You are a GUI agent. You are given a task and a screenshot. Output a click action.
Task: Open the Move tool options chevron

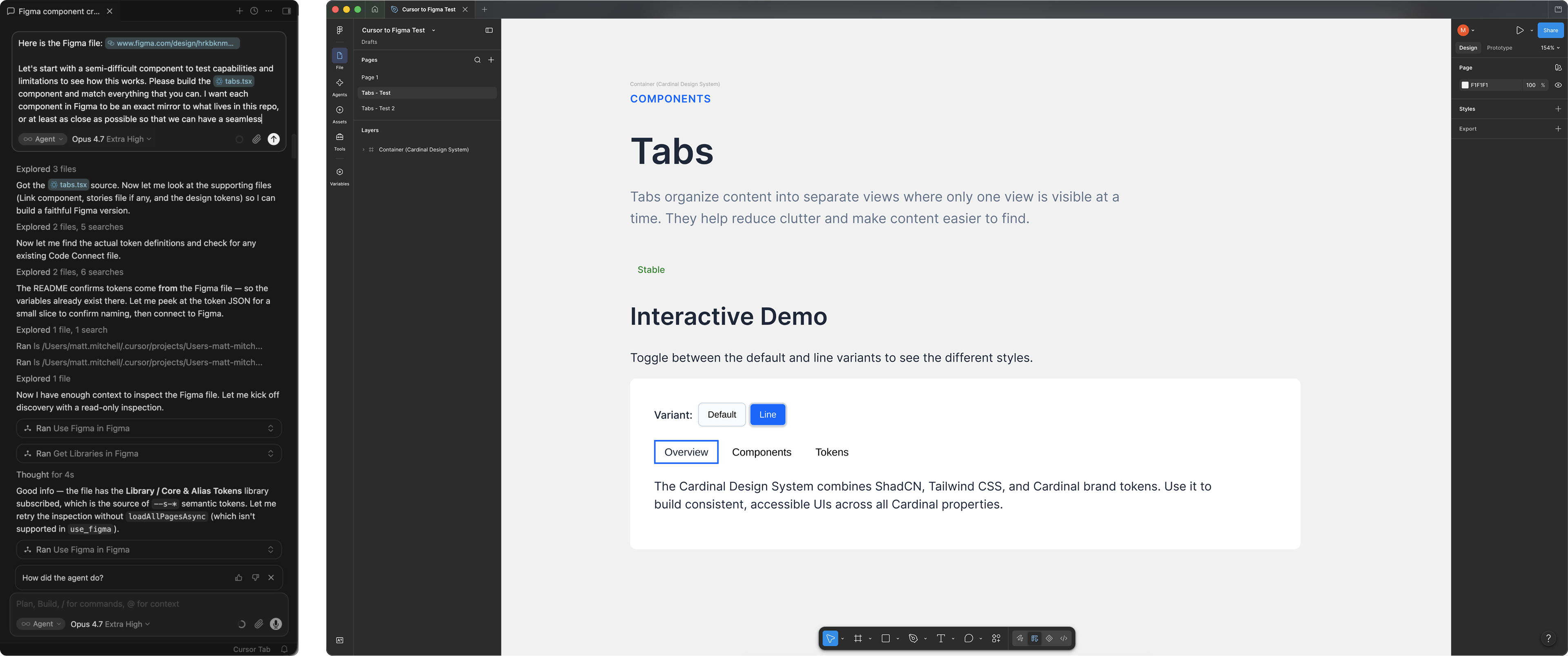point(842,638)
